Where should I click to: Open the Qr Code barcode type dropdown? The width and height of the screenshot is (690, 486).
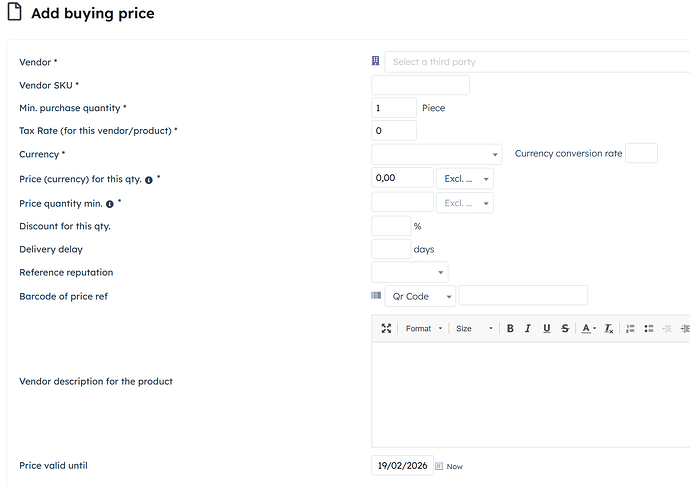click(x=420, y=296)
